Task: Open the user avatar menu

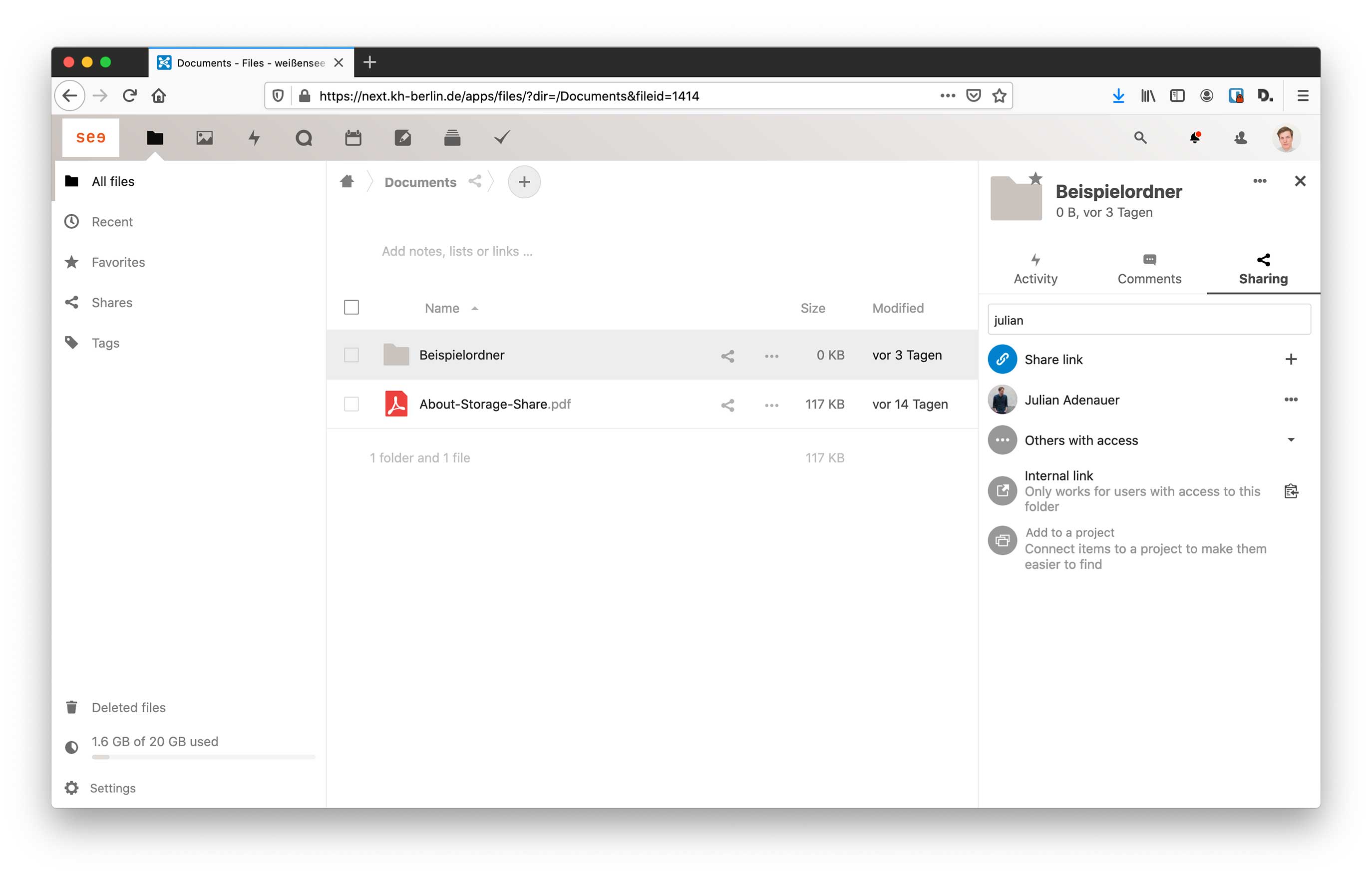Action: coord(1286,138)
